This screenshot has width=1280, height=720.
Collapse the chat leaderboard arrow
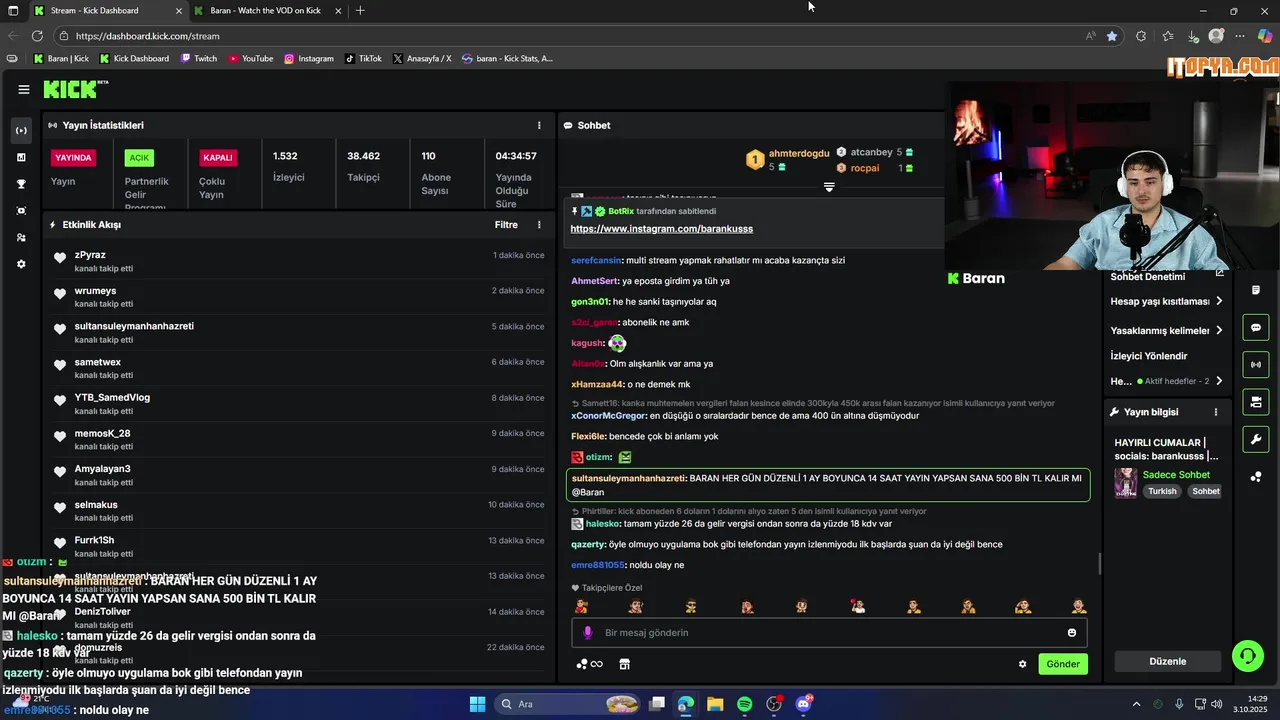pyautogui.click(x=829, y=187)
